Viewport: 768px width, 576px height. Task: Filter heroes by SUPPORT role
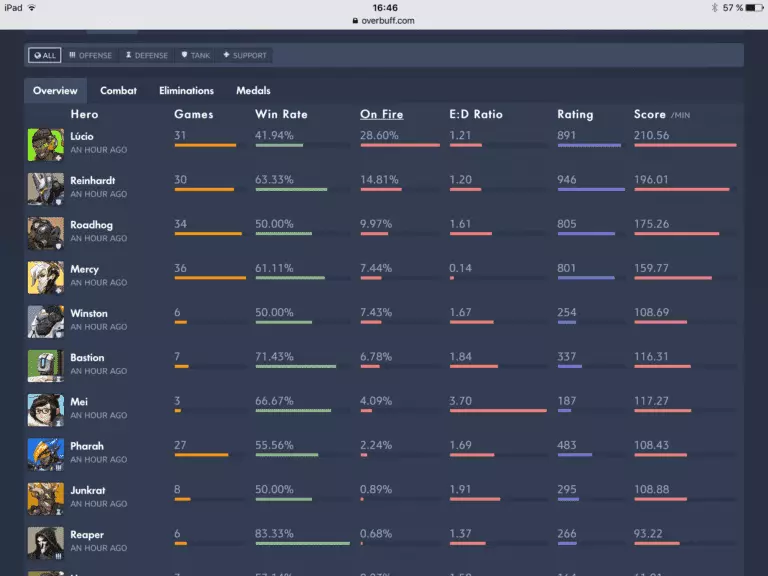245,55
